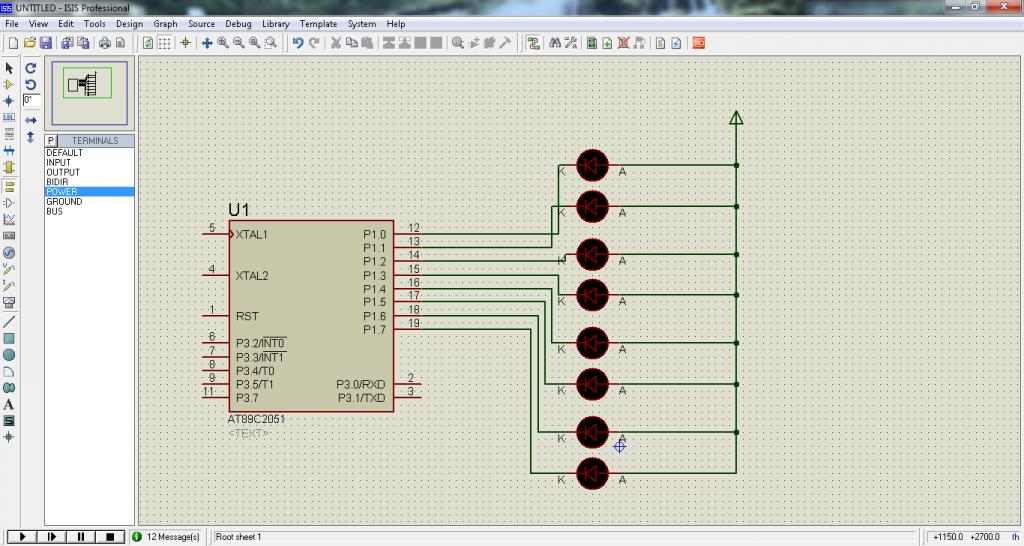
Task: Click the rotate clockwise icon
Action: tap(31, 68)
